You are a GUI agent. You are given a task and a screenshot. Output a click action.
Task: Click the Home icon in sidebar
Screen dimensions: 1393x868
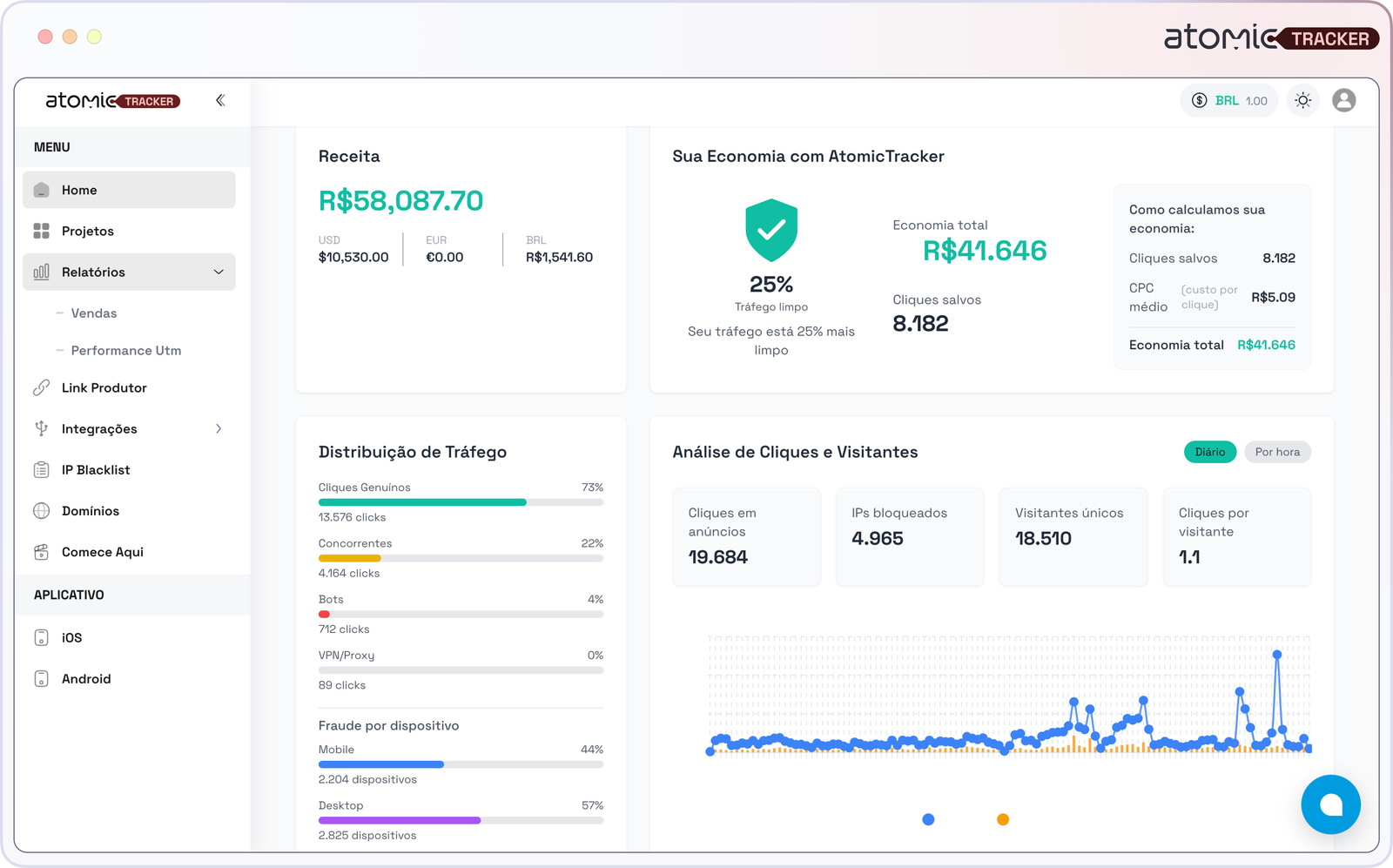tap(41, 190)
